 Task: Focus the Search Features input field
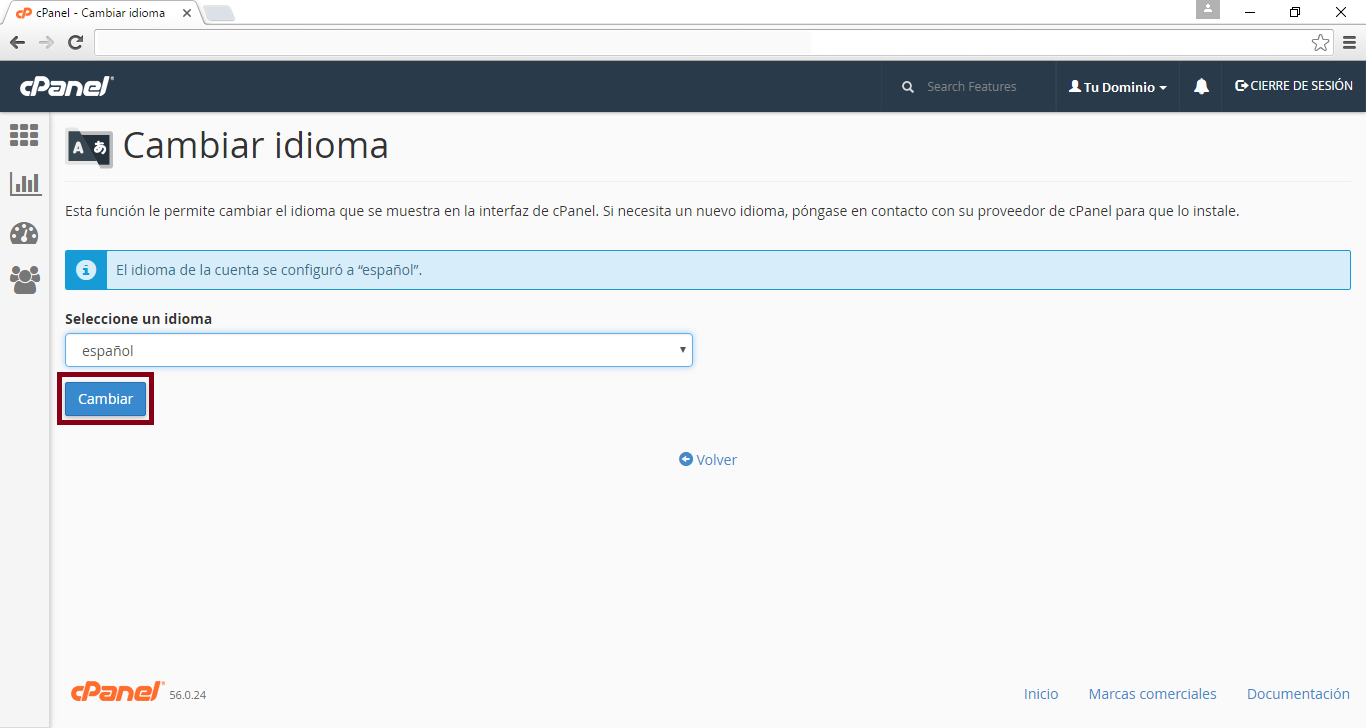980,87
